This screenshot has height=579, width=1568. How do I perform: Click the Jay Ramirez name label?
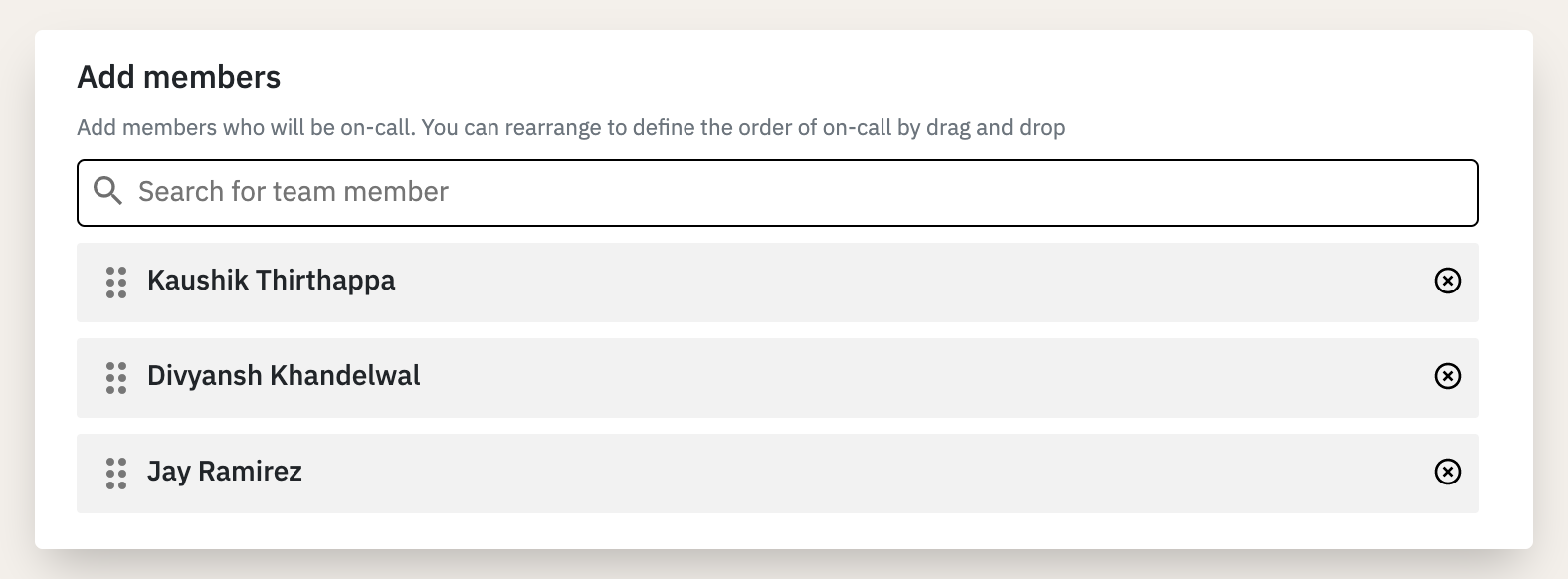pos(225,472)
